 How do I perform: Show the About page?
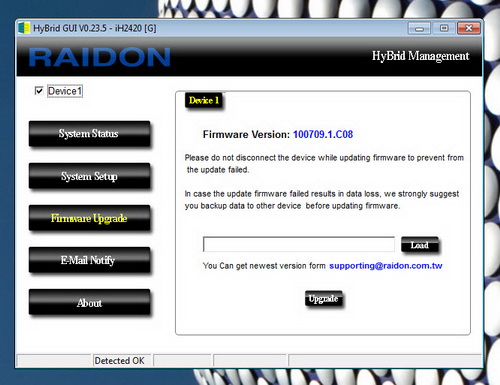point(89,302)
